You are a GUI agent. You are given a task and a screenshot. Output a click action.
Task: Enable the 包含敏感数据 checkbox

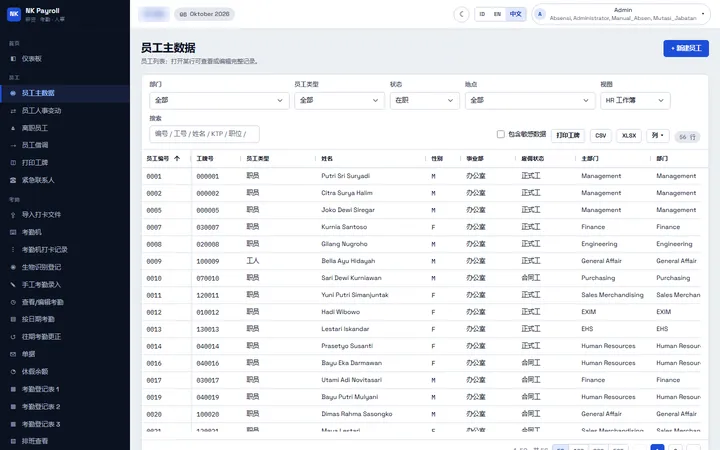coord(501,134)
